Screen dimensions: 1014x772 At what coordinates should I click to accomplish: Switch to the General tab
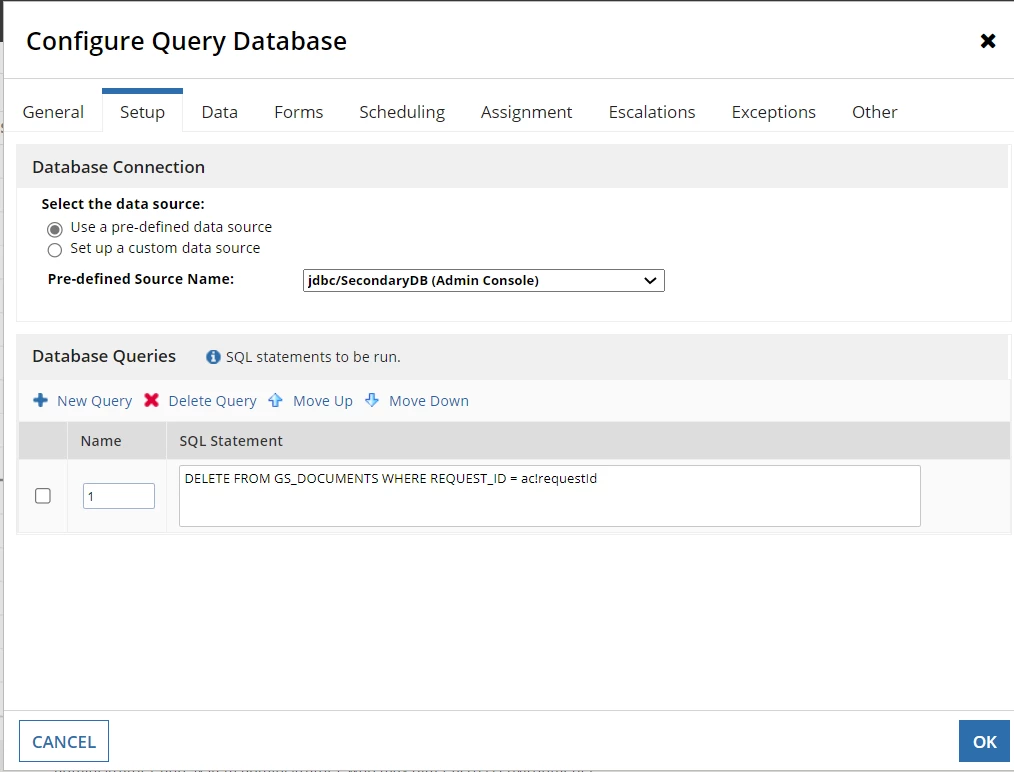53,112
